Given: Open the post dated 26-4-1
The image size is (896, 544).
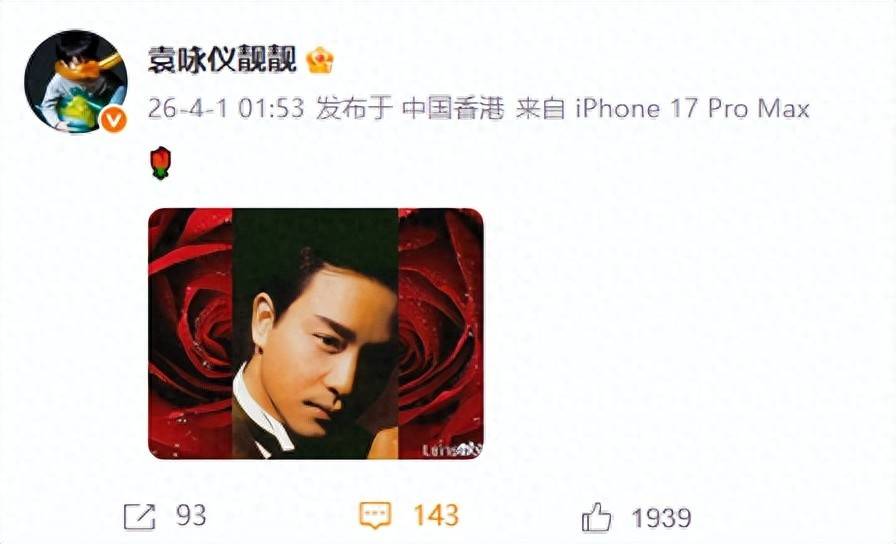Looking at the screenshot, I should [187, 108].
